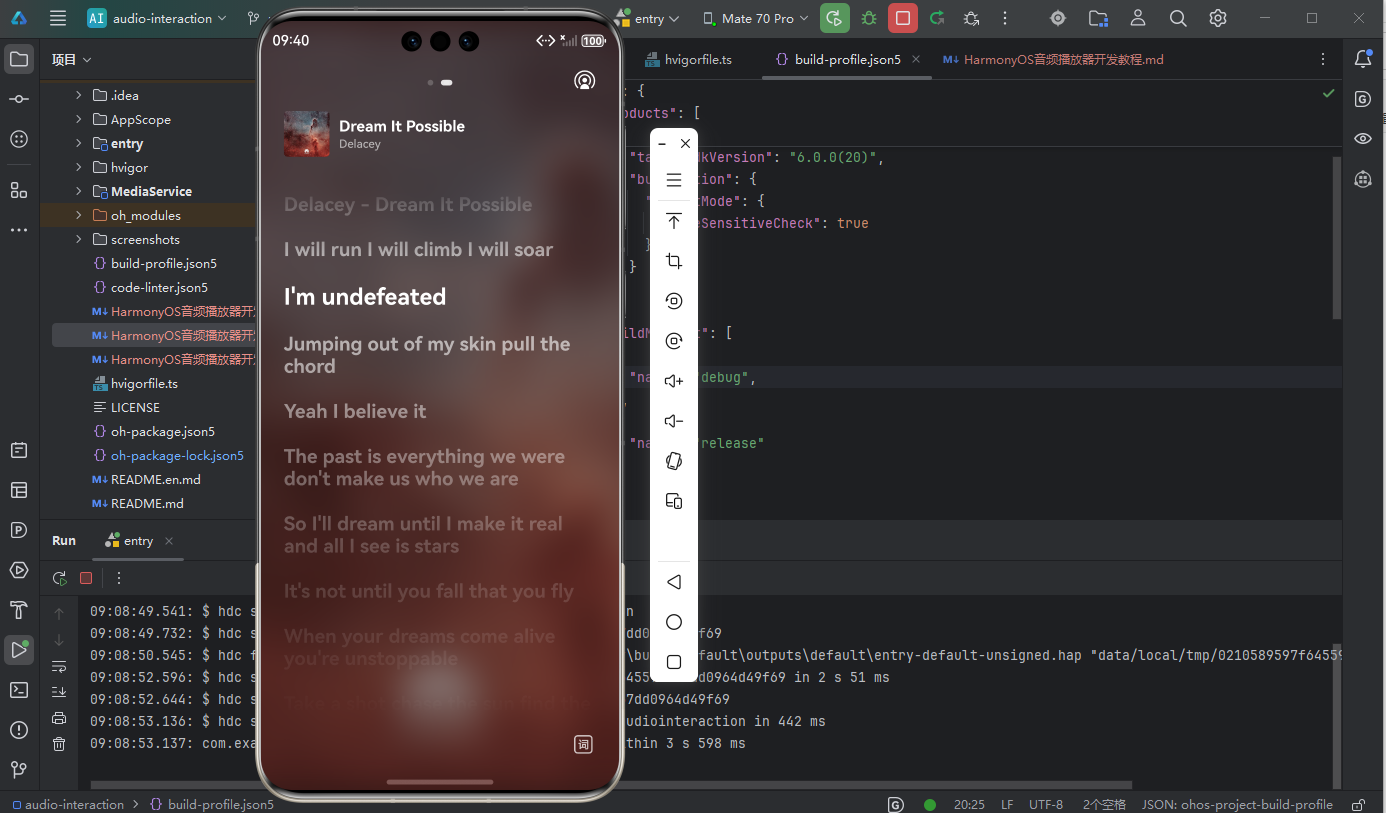Open the Commit tool window
1386x813 pixels.
19,99
